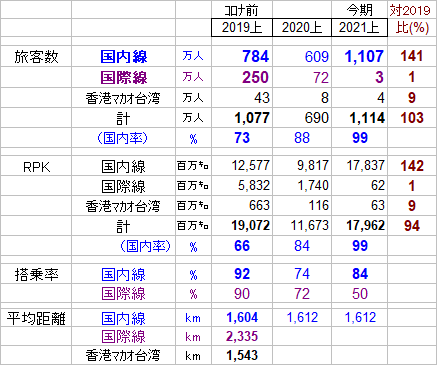437x365 pixels.
Task: Select the 1,077 total passengers cell
Action: (x=252, y=118)
